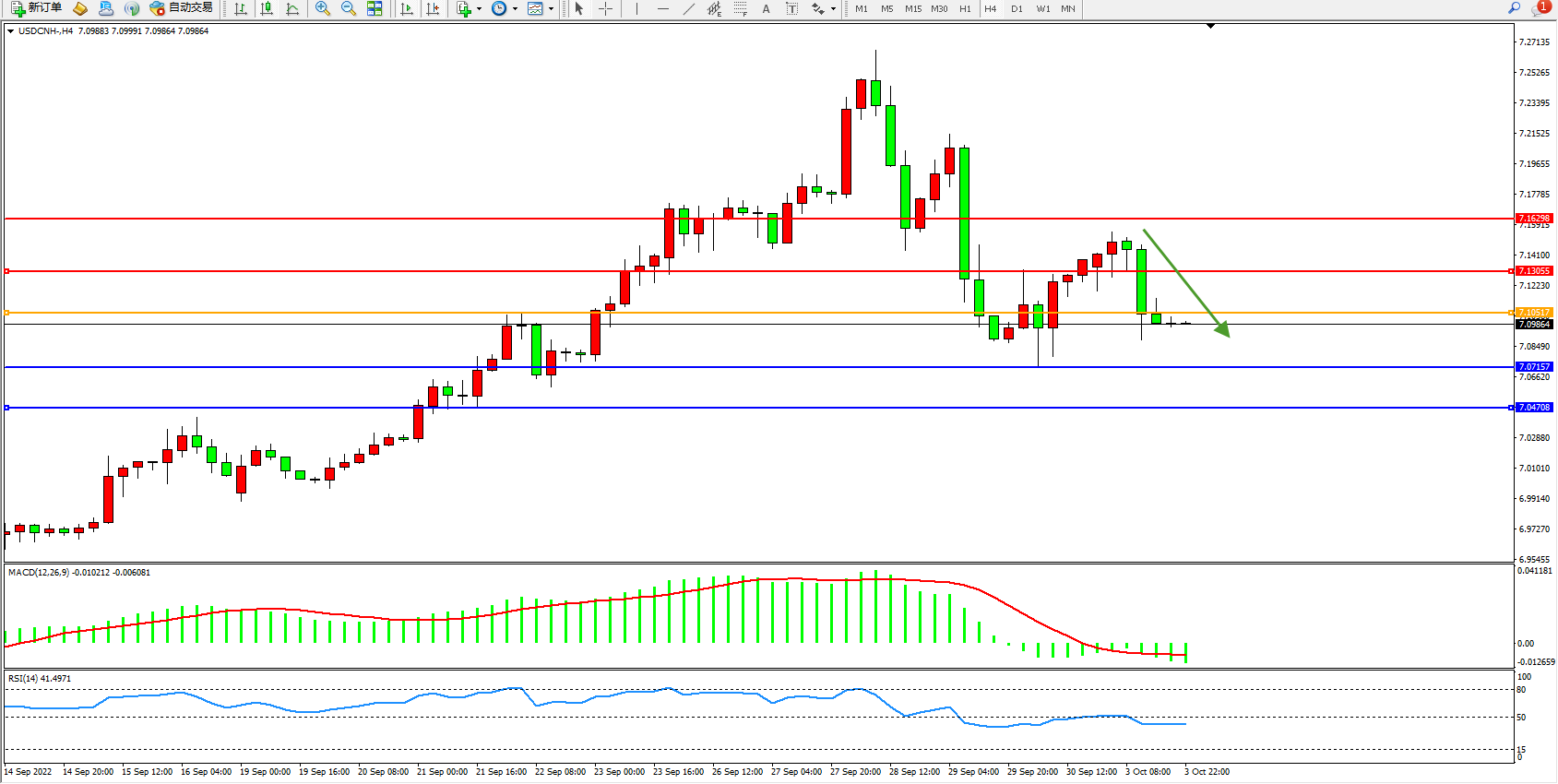Open the search magnifier icon
The image size is (1558, 784).
point(1514,8)
